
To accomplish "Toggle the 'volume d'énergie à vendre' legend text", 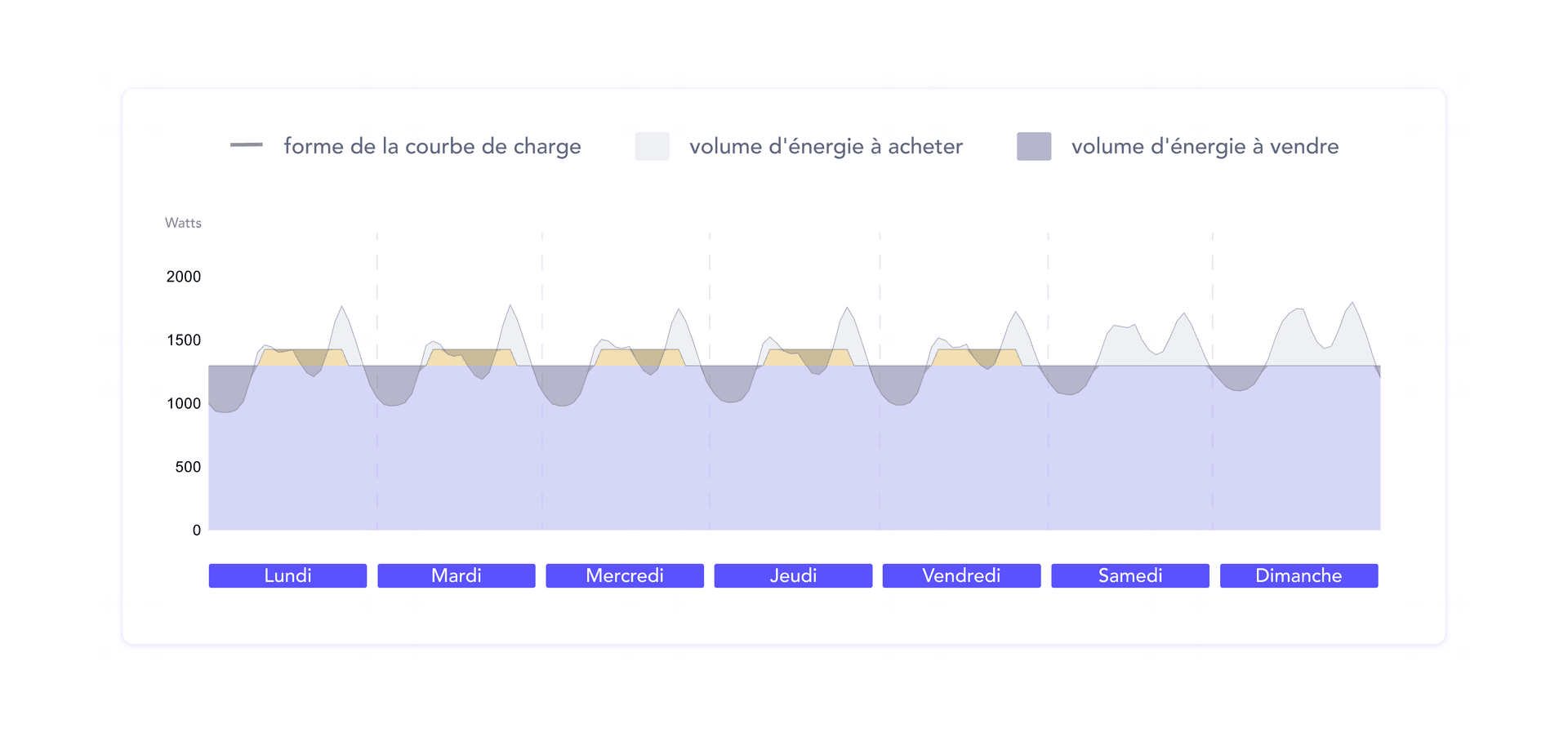I will (x=1205, y=146).
